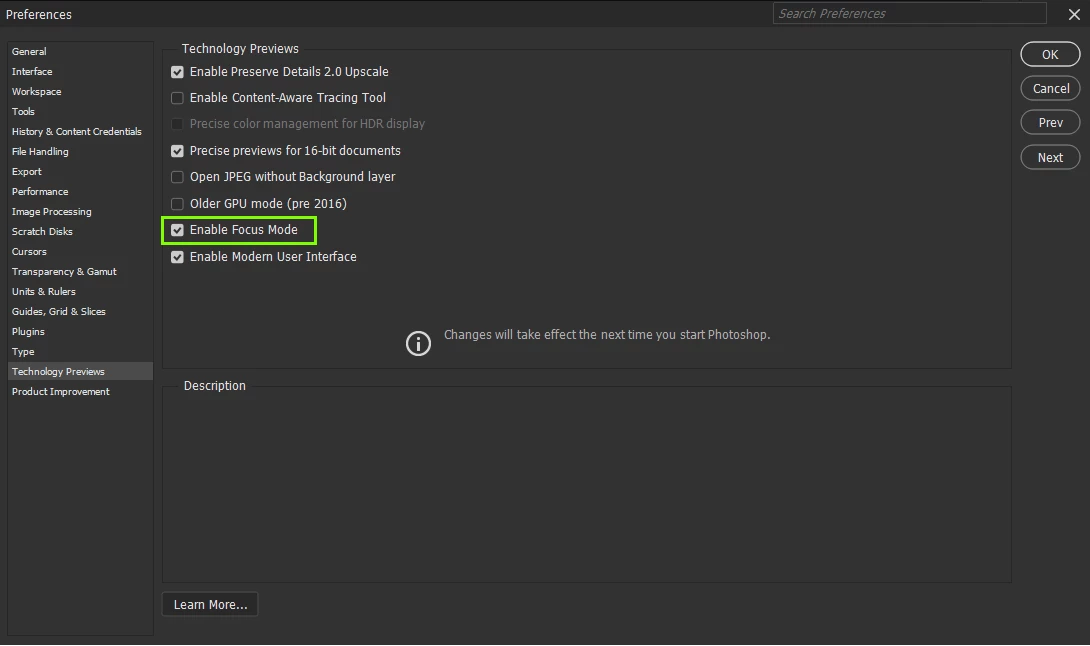Toggle Precise previews for 16-bit documents
The width and height of the screenshot is (1090, 646).
(x=177, y=151)
